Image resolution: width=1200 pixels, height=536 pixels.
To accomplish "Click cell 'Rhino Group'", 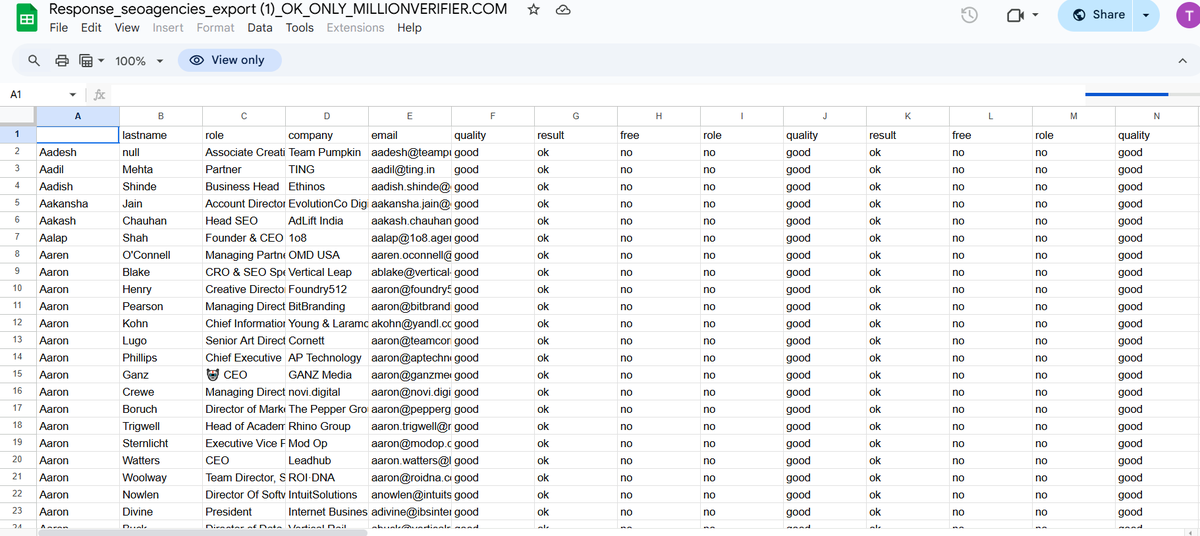I will 326,426.
